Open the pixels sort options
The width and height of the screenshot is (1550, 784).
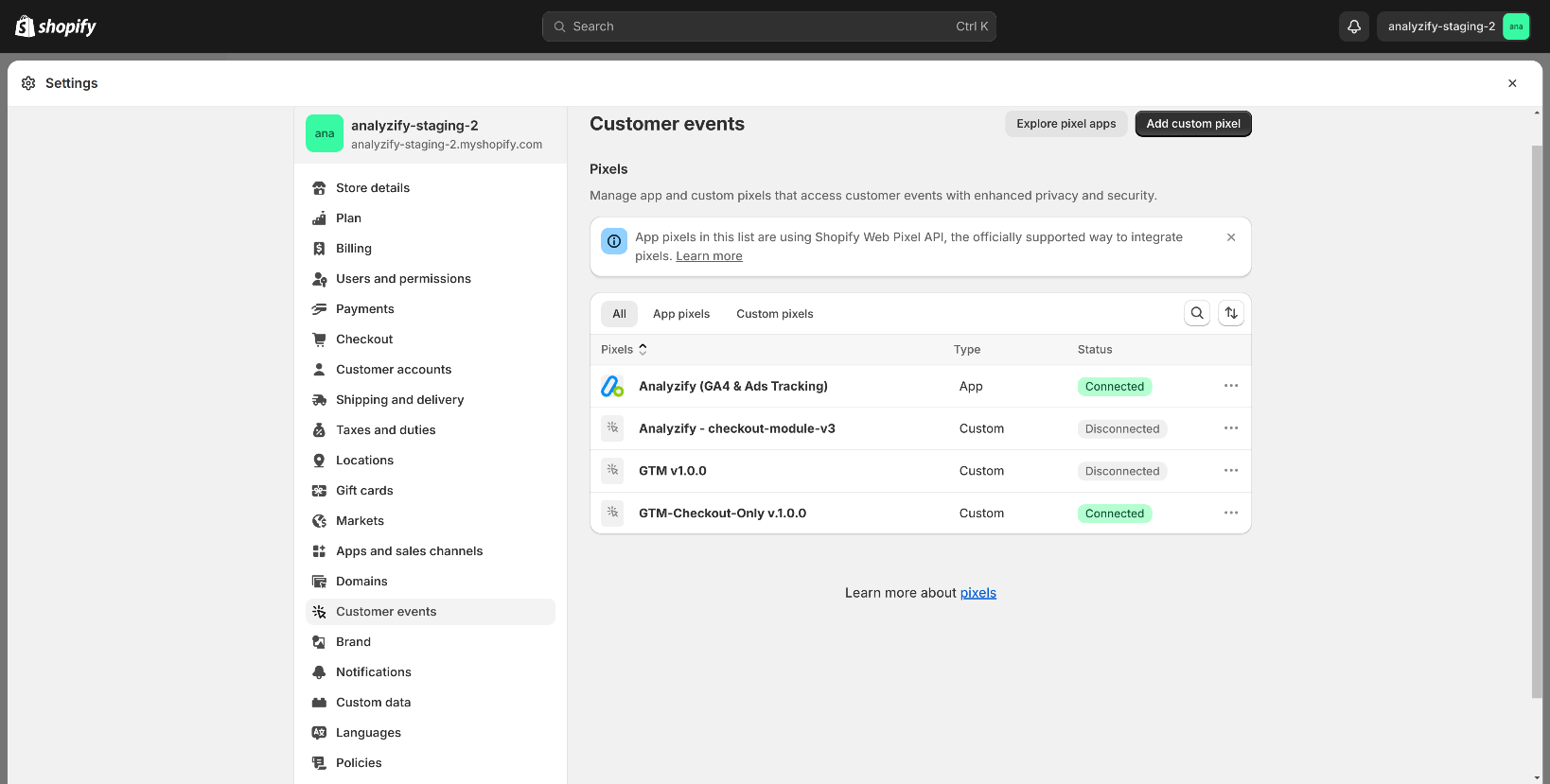pos(1231,313)
